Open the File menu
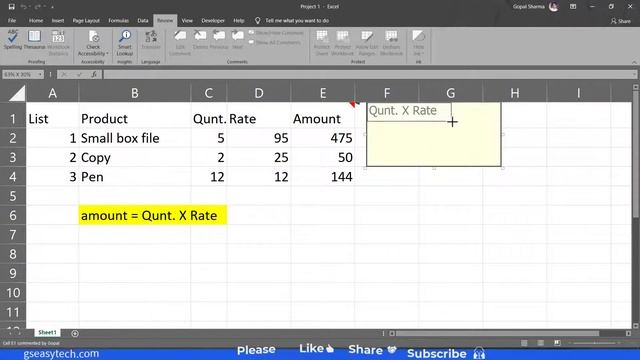The image size is (640, 360). click(12, 20)
